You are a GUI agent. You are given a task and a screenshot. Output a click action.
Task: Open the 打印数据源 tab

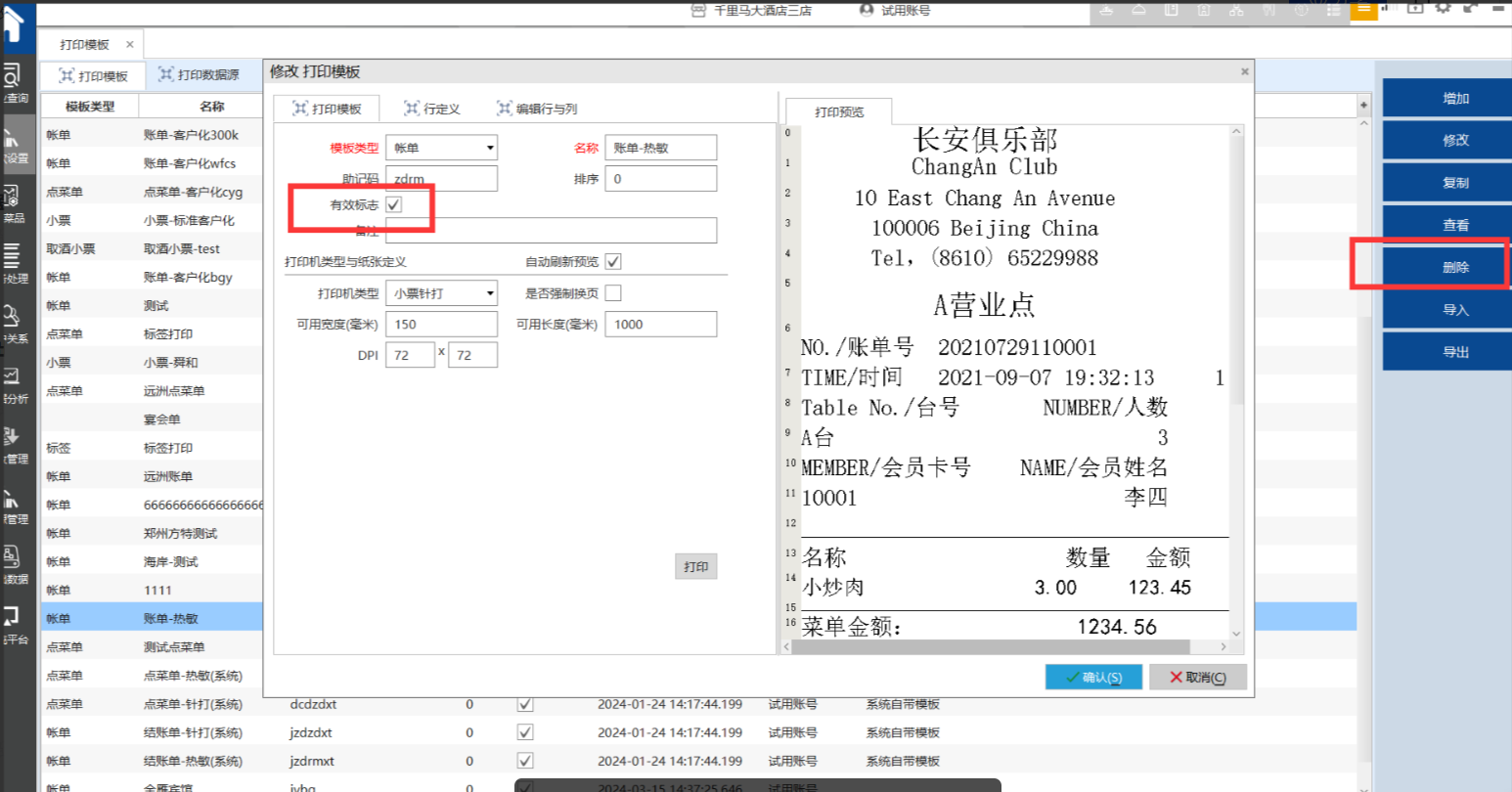(199, 75)
